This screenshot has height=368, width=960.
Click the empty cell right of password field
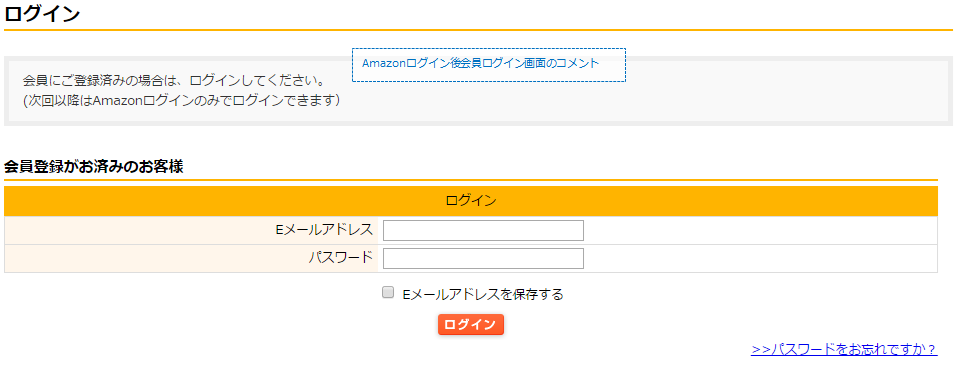tap(760, 258)
